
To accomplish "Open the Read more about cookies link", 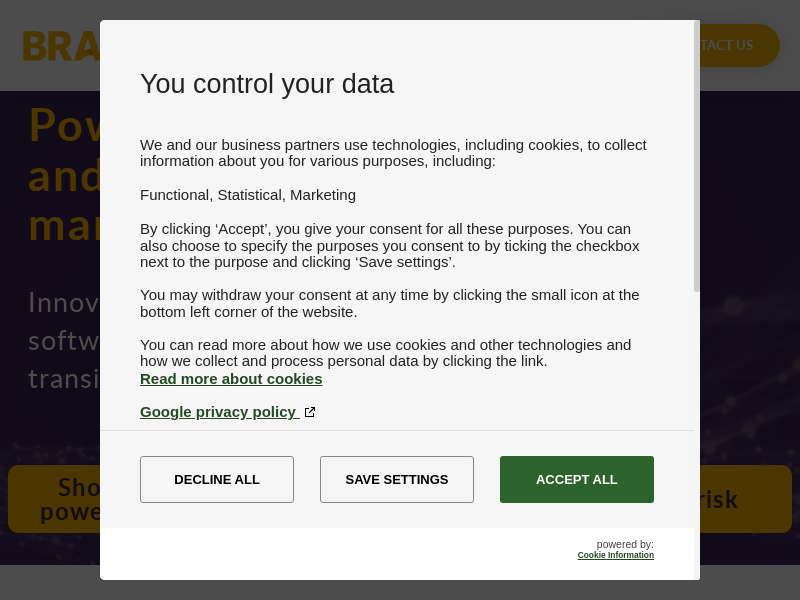I will (231, 378).
